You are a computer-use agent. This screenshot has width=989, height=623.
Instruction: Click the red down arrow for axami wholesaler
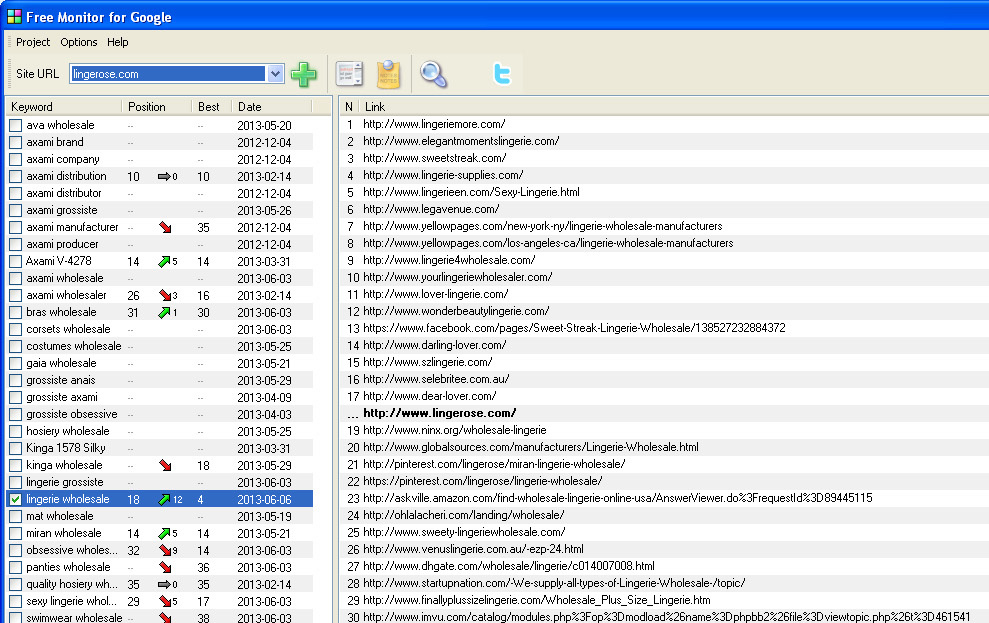click(x=165, y=295)
